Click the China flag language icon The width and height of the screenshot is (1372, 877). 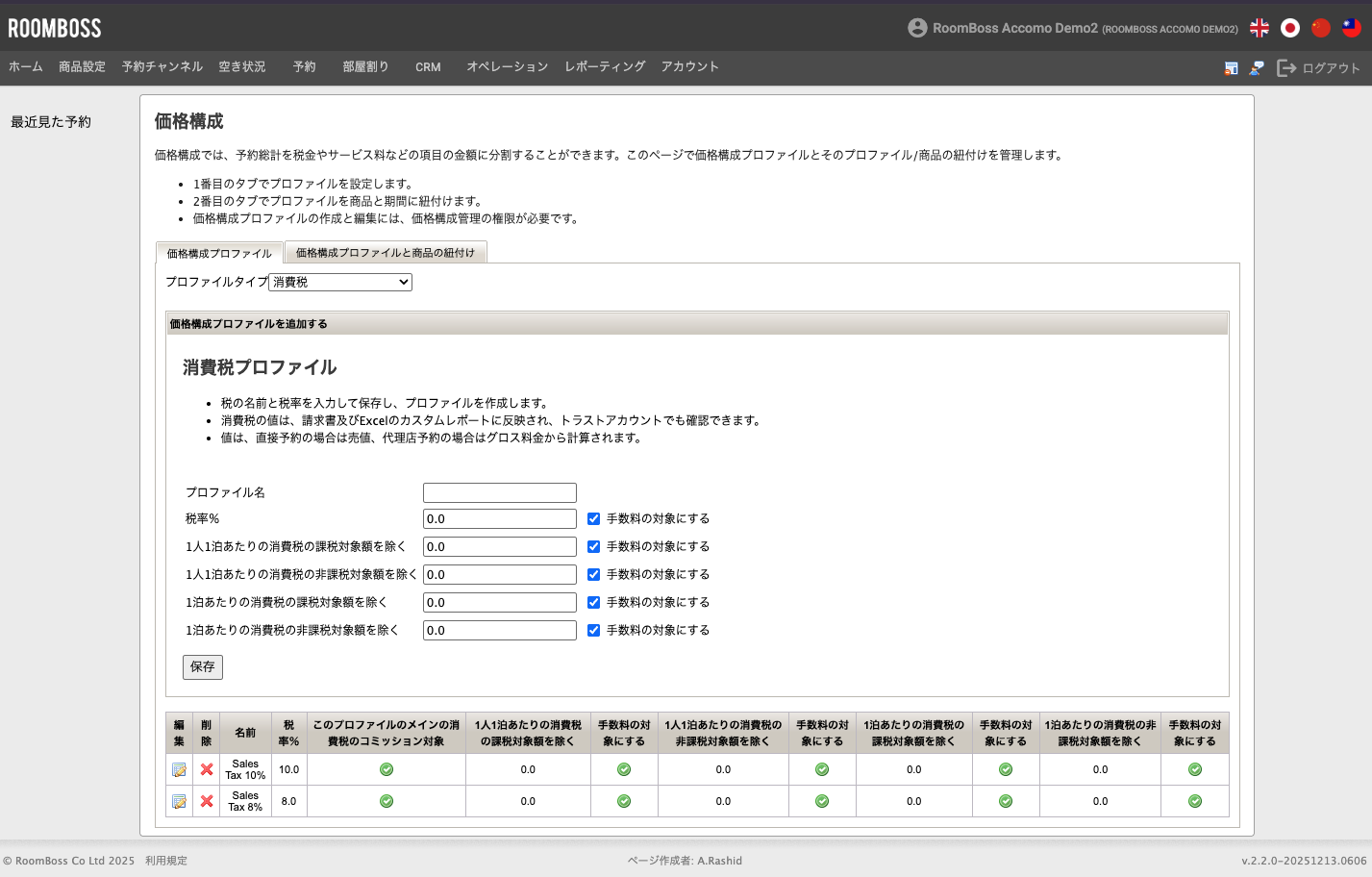pos(1321,28)
